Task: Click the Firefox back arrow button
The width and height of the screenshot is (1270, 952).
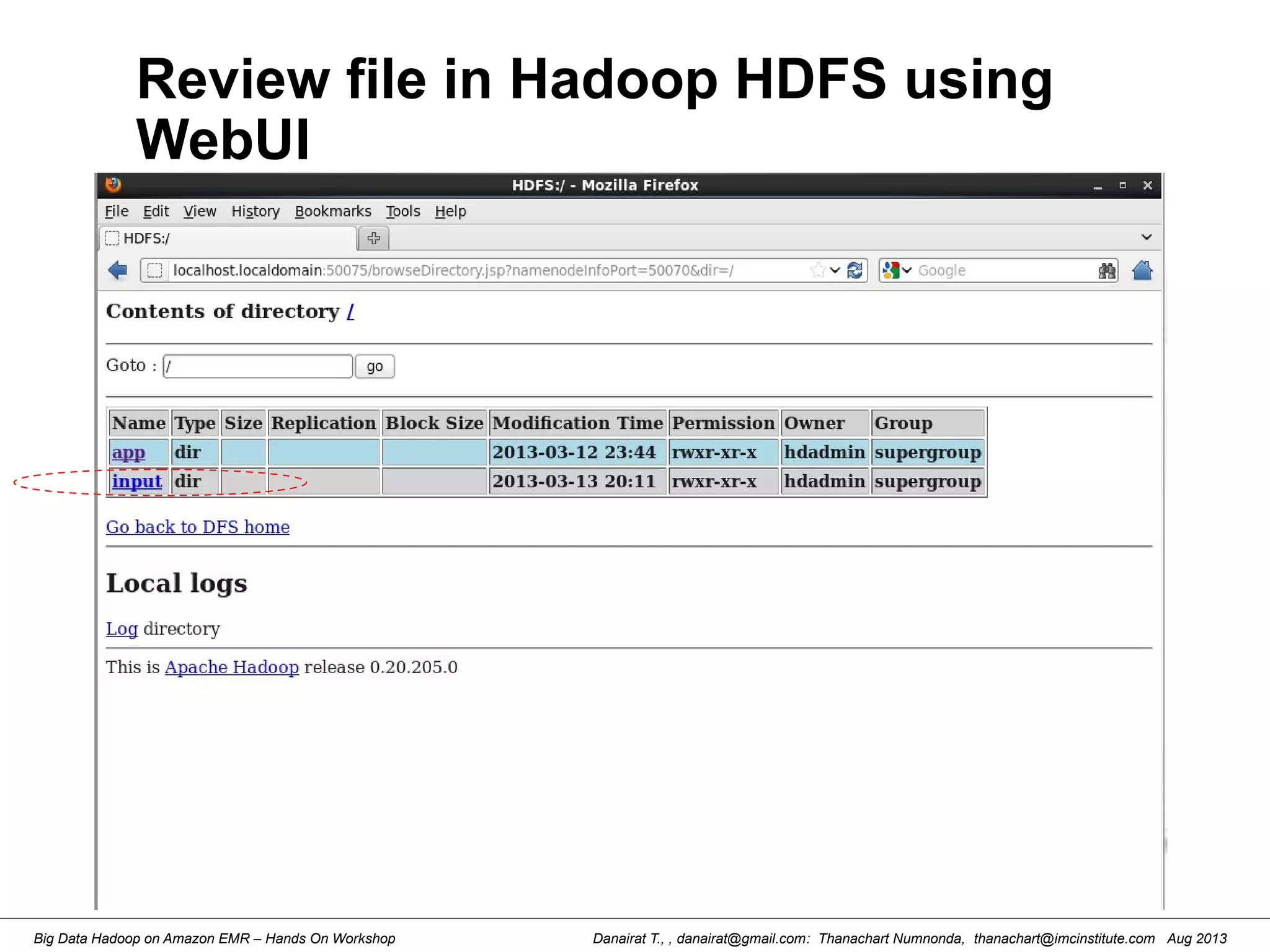Action: (117, 270)
